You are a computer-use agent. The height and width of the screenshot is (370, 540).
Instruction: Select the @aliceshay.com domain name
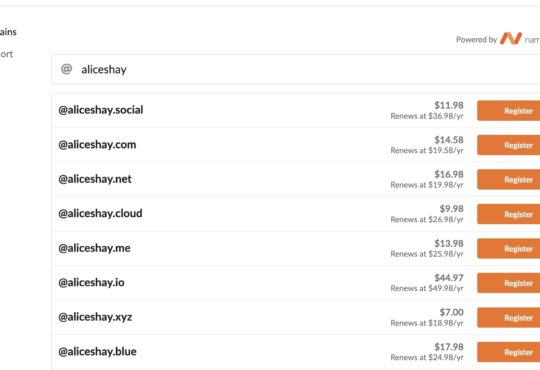coord(97,145)
